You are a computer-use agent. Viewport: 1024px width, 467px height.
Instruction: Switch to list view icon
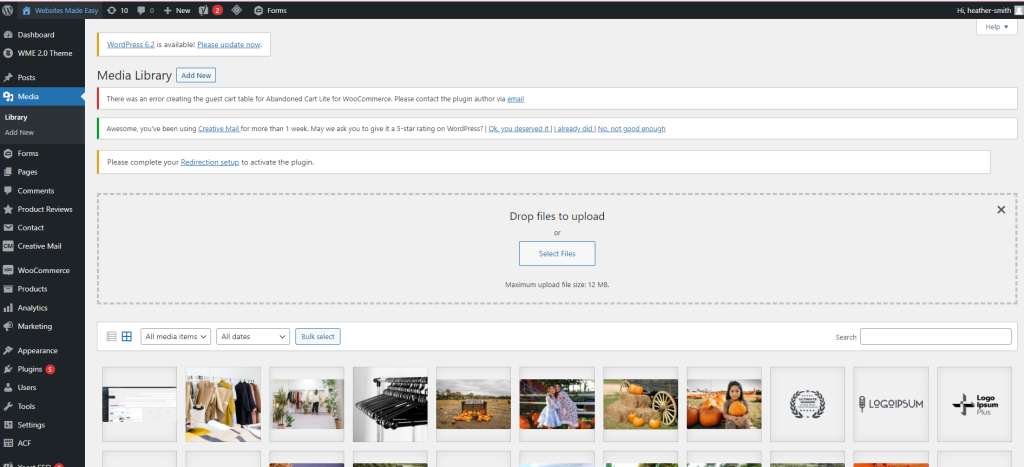tap(111, 337)
